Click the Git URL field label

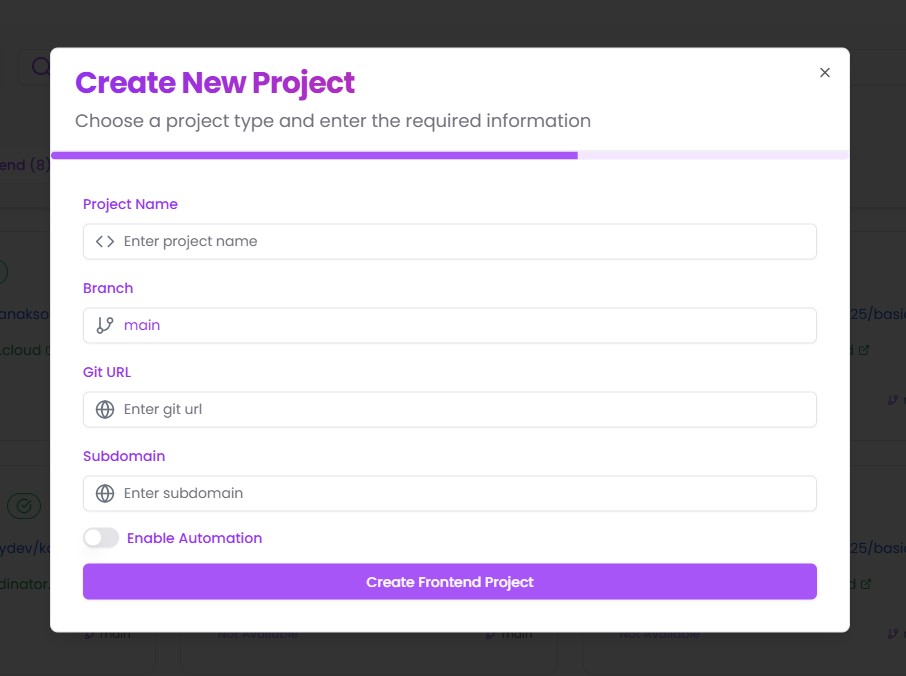pyautogui.click(x=107, y=372)
